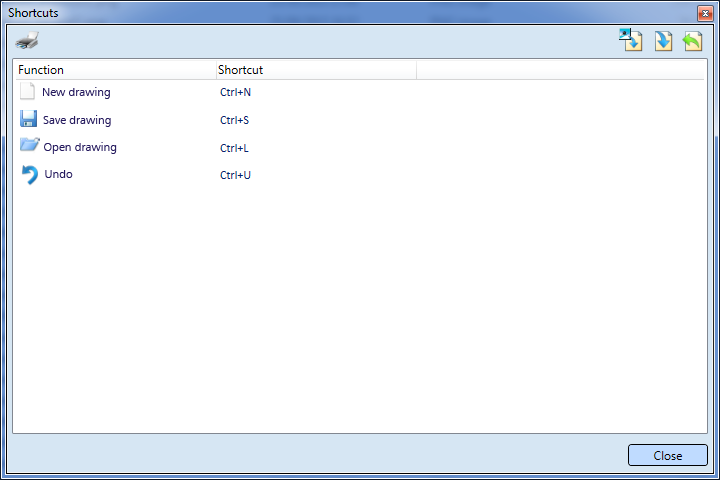
Task: Click the page icon with picture and blue arrow
Action: (x=630, y=40)
